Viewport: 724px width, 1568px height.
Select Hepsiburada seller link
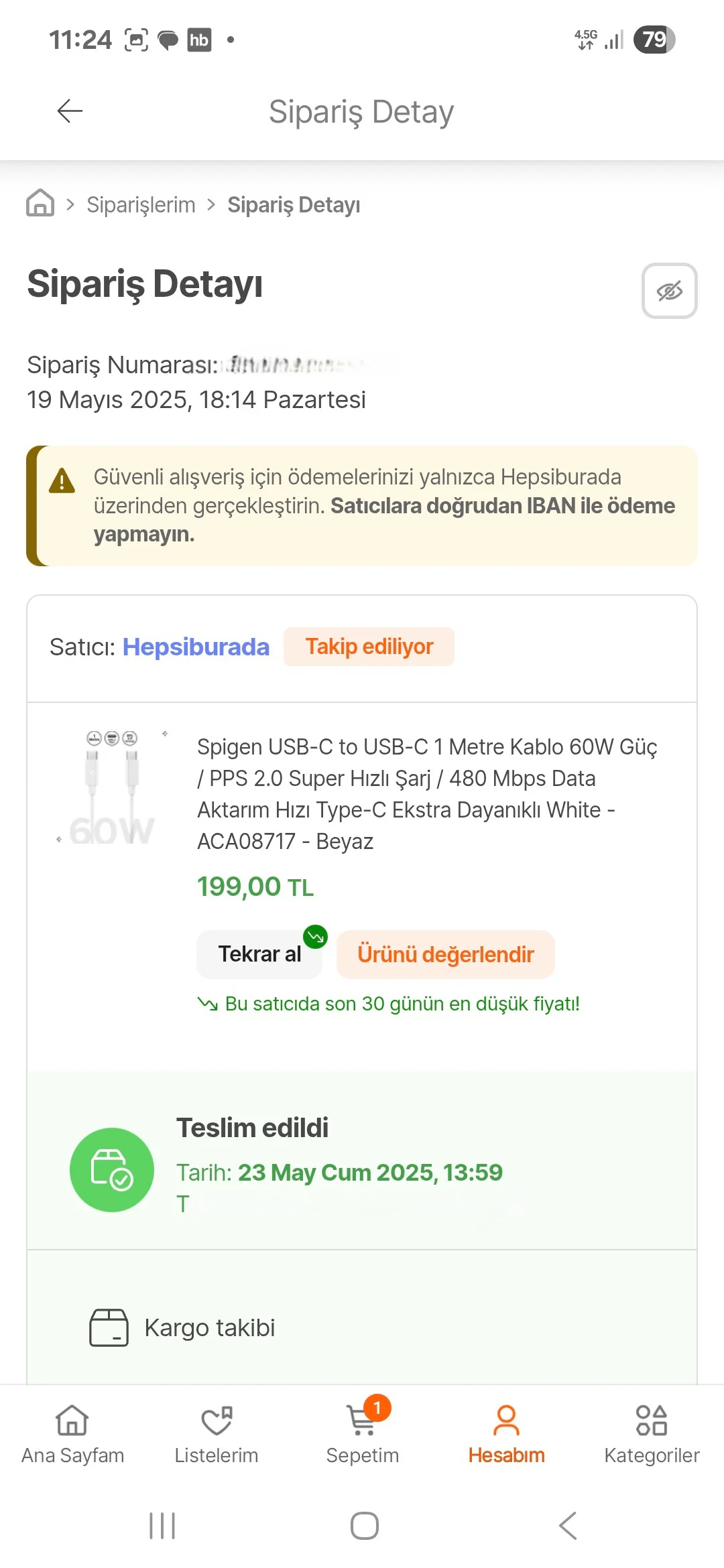tap(196, 646)
